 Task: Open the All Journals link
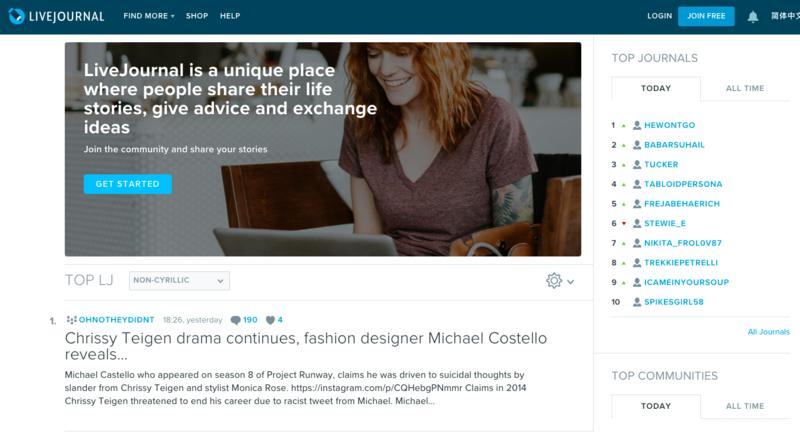click(768, 331)
